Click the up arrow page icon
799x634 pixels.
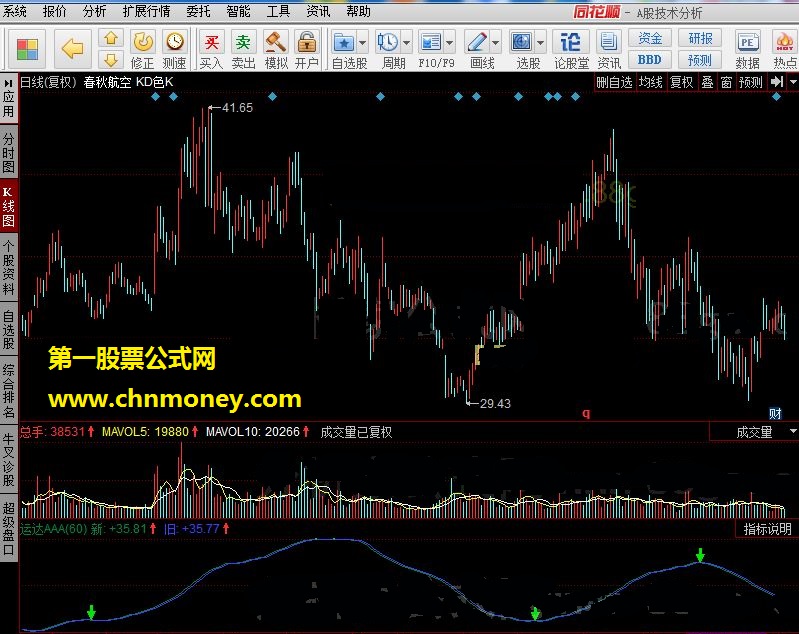point(111,38)
